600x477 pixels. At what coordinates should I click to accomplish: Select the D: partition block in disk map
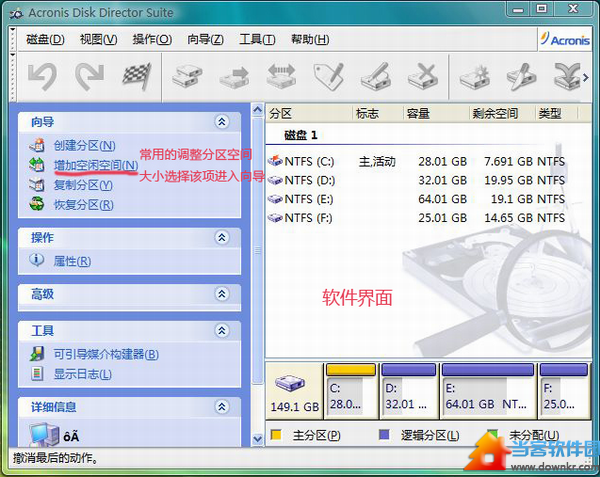pos(408,391)
